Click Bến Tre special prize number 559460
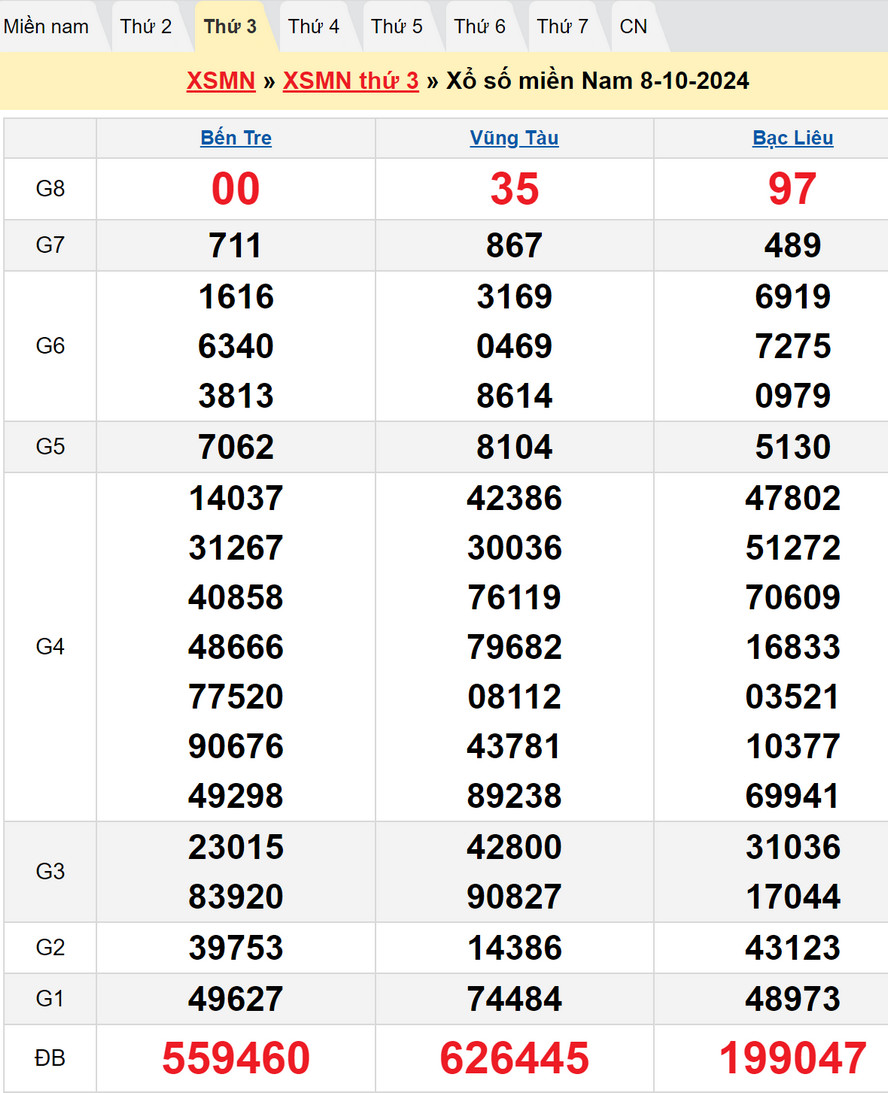 coord(236,1058)
